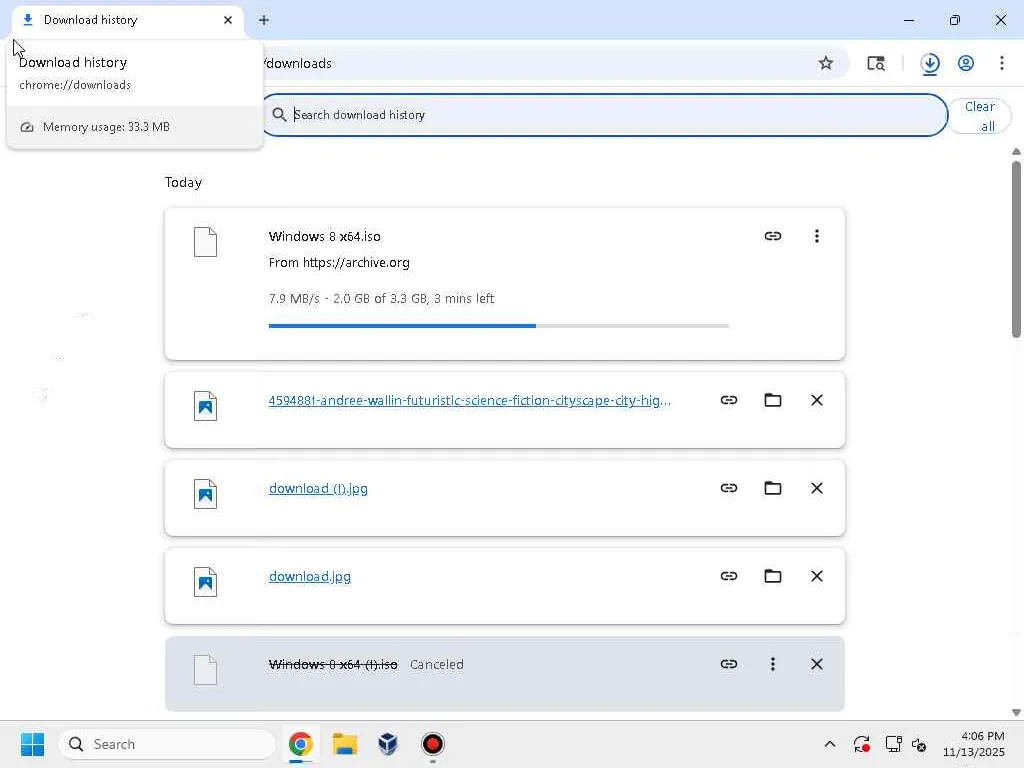Copy download link for Windows 8 x64.iso
The width and height of the screenshot is (1024, 768).
(773, 236)
